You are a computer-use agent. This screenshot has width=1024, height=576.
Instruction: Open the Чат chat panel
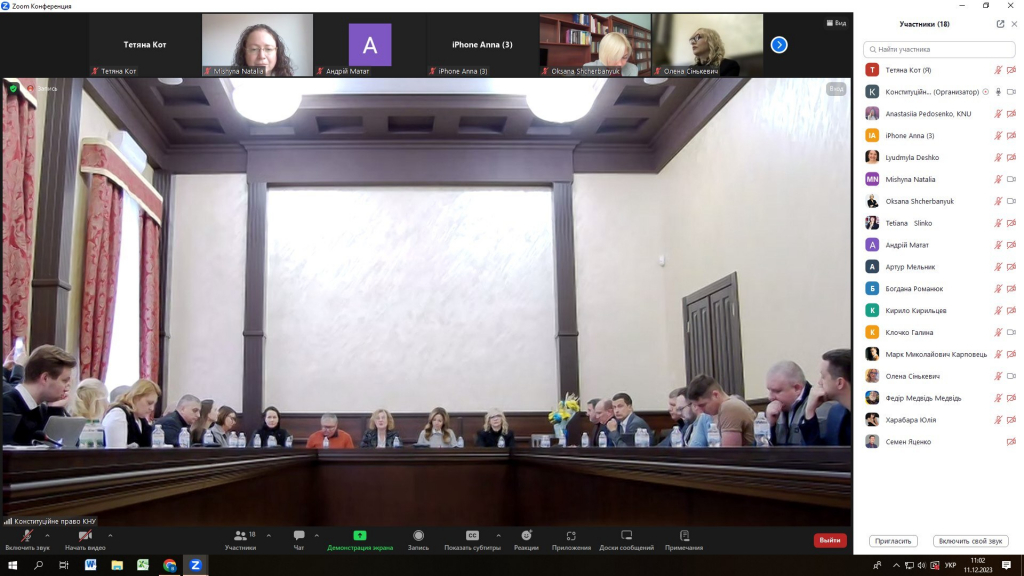298,540
